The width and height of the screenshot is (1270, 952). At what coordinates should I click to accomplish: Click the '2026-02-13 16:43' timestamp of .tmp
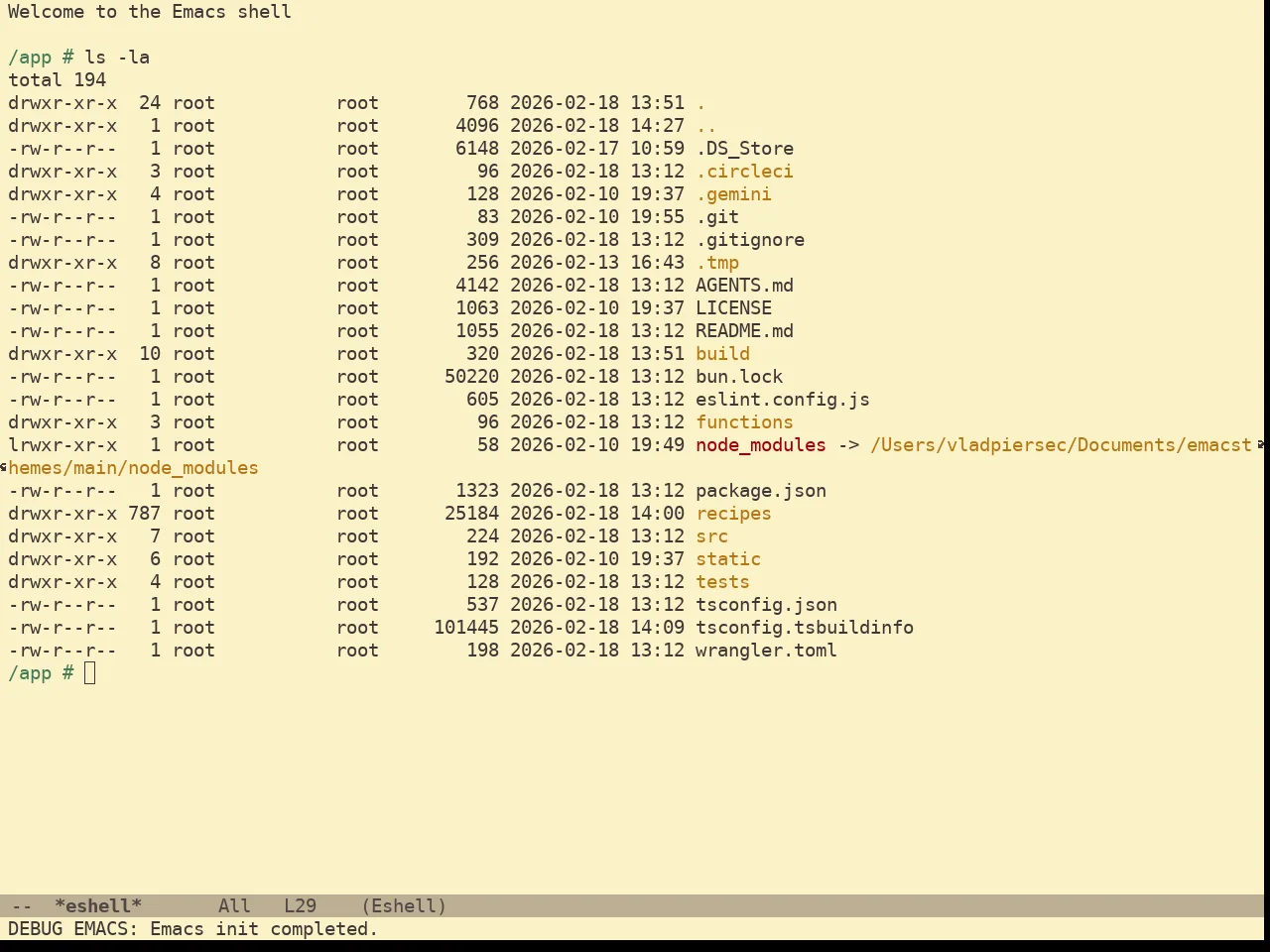coord(597,263)
